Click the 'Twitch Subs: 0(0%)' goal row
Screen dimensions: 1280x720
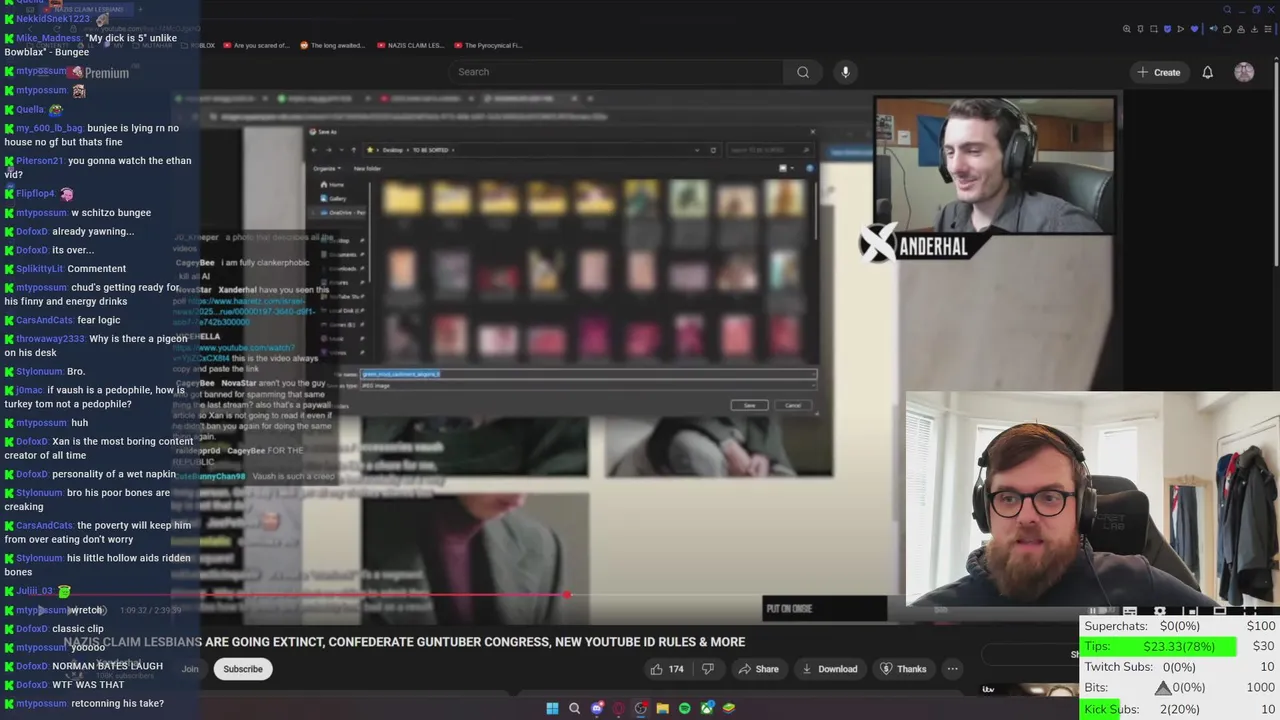(1180, 667)
